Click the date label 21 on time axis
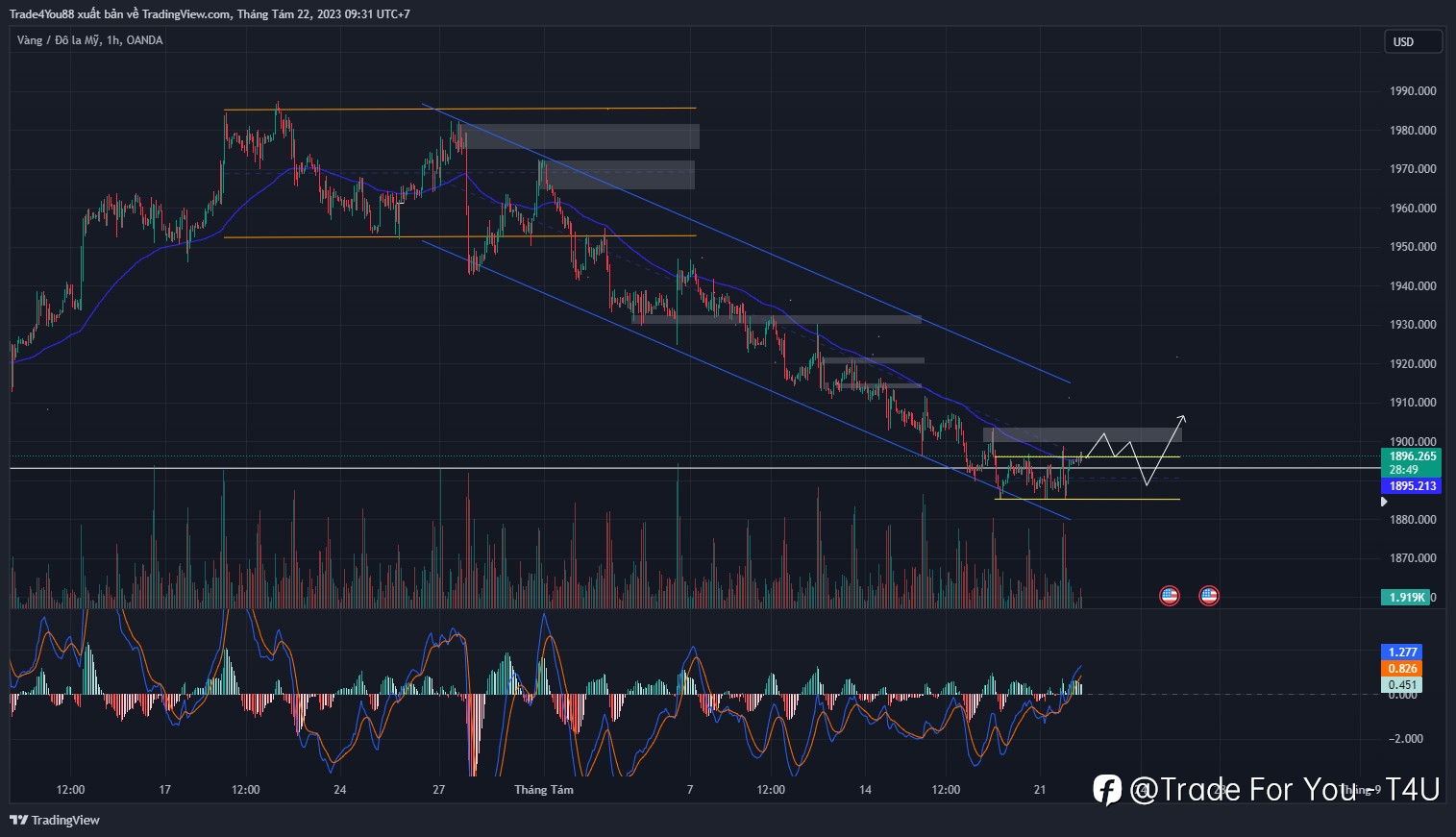This screenshot has height=837, width=1456. tap(1040, 790)
